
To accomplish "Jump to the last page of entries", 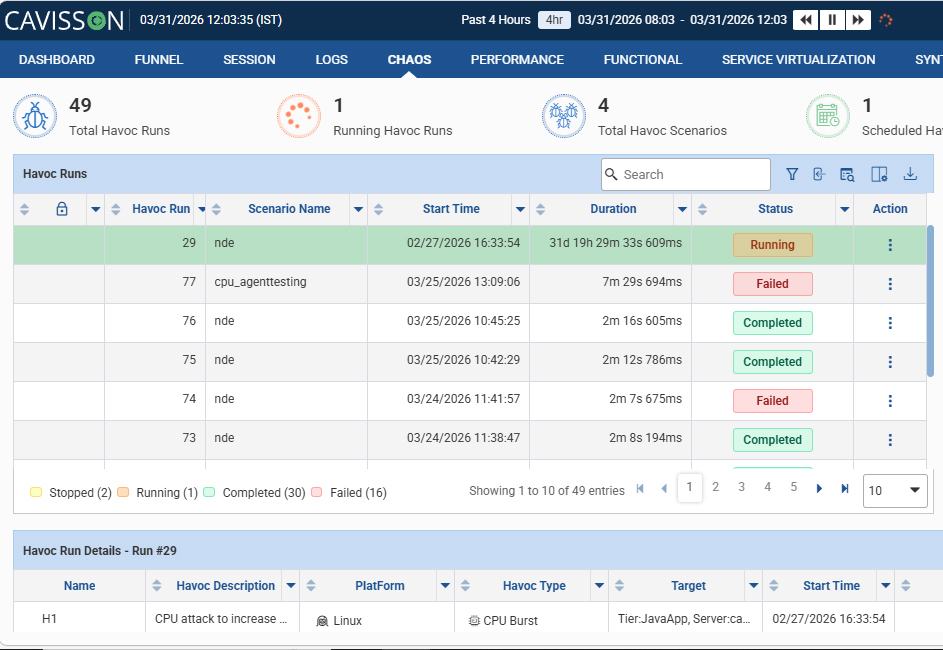I will click(845, 488).
